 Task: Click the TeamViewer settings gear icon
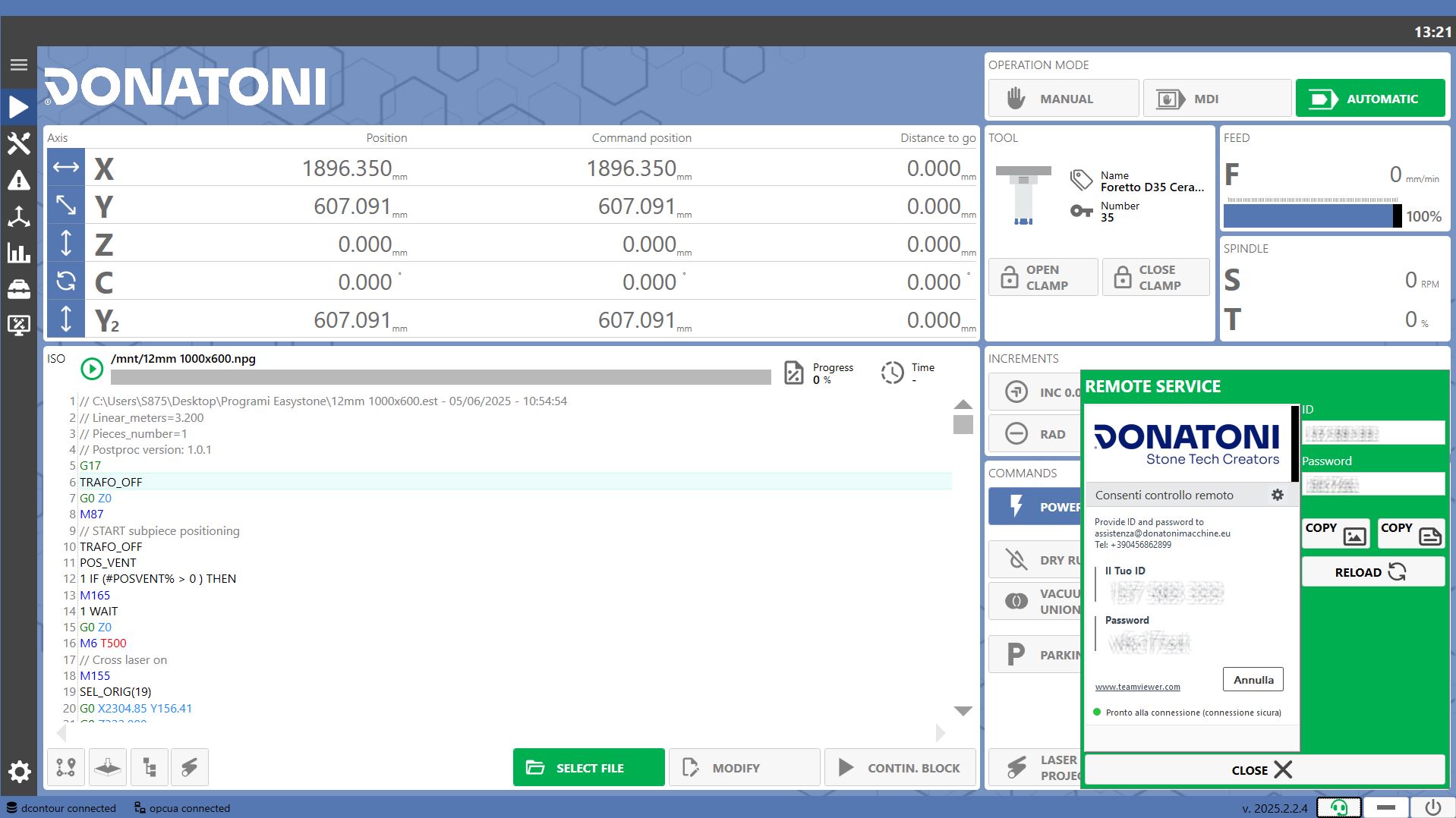tap(1278, 495)
